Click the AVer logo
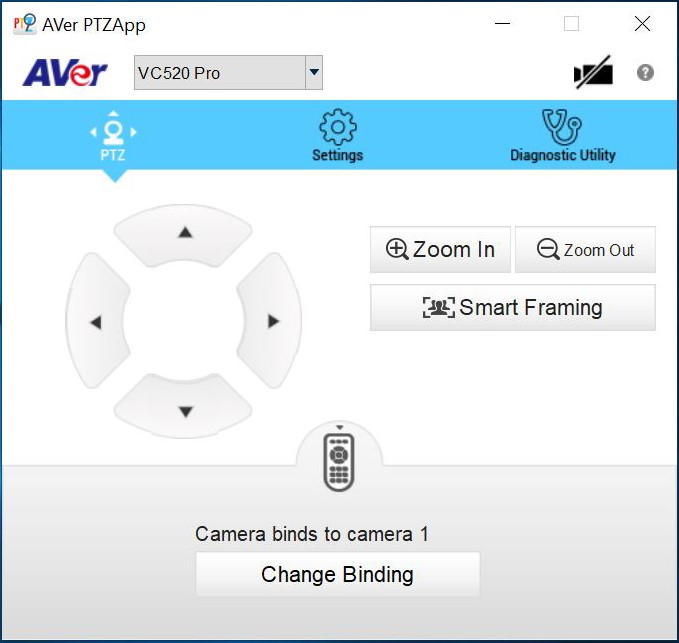 click(65, 72)
